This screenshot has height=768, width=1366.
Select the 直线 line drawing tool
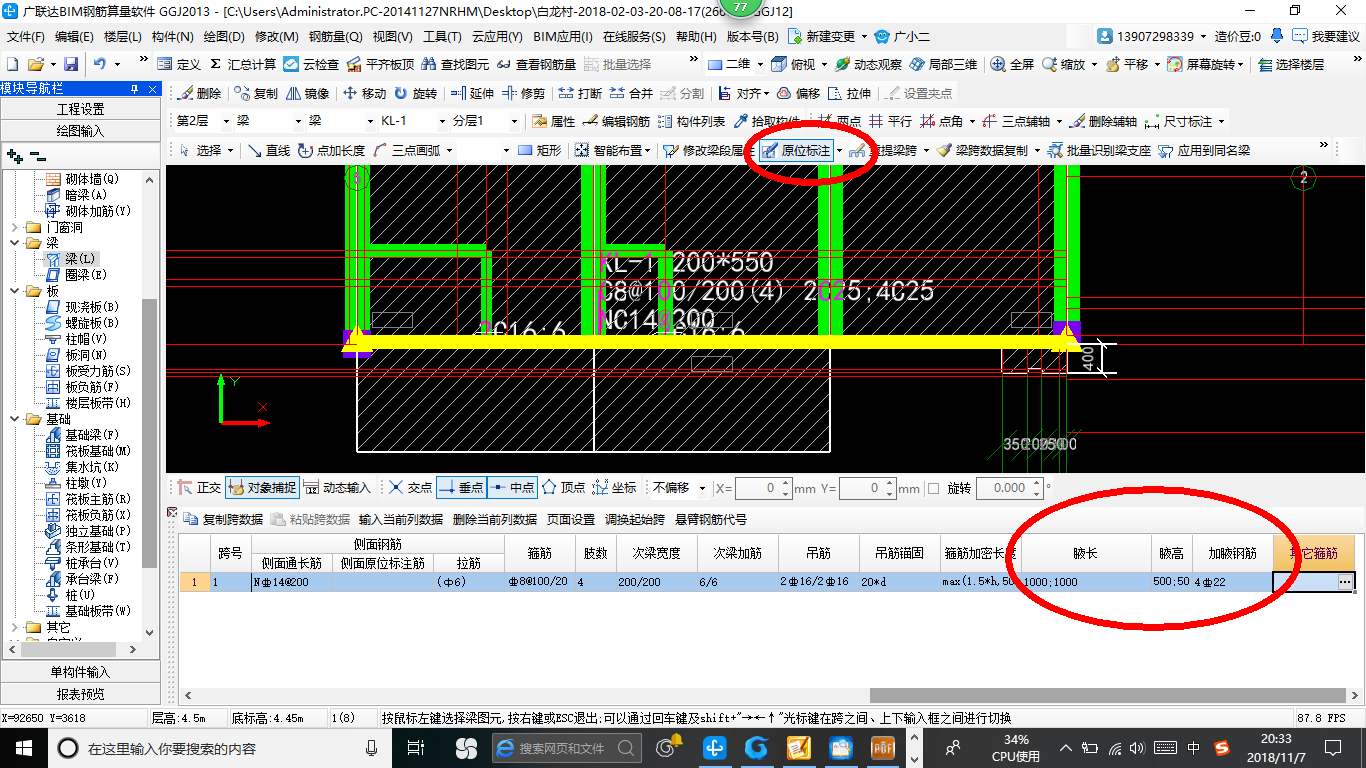pos(269,151)
